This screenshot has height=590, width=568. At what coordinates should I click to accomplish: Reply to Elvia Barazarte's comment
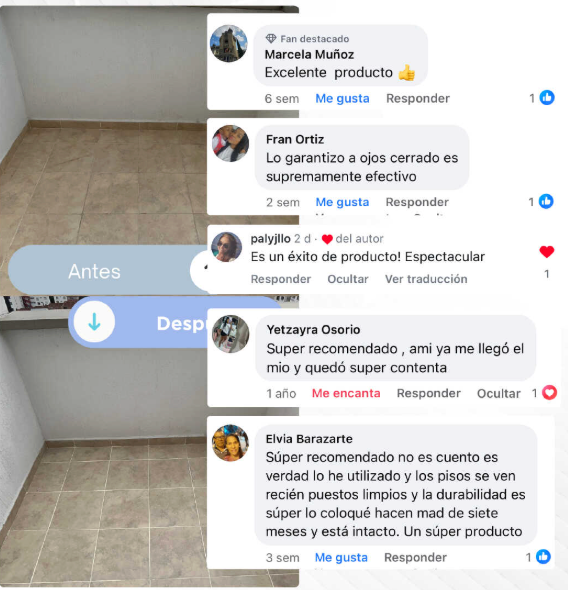(415, 557)
